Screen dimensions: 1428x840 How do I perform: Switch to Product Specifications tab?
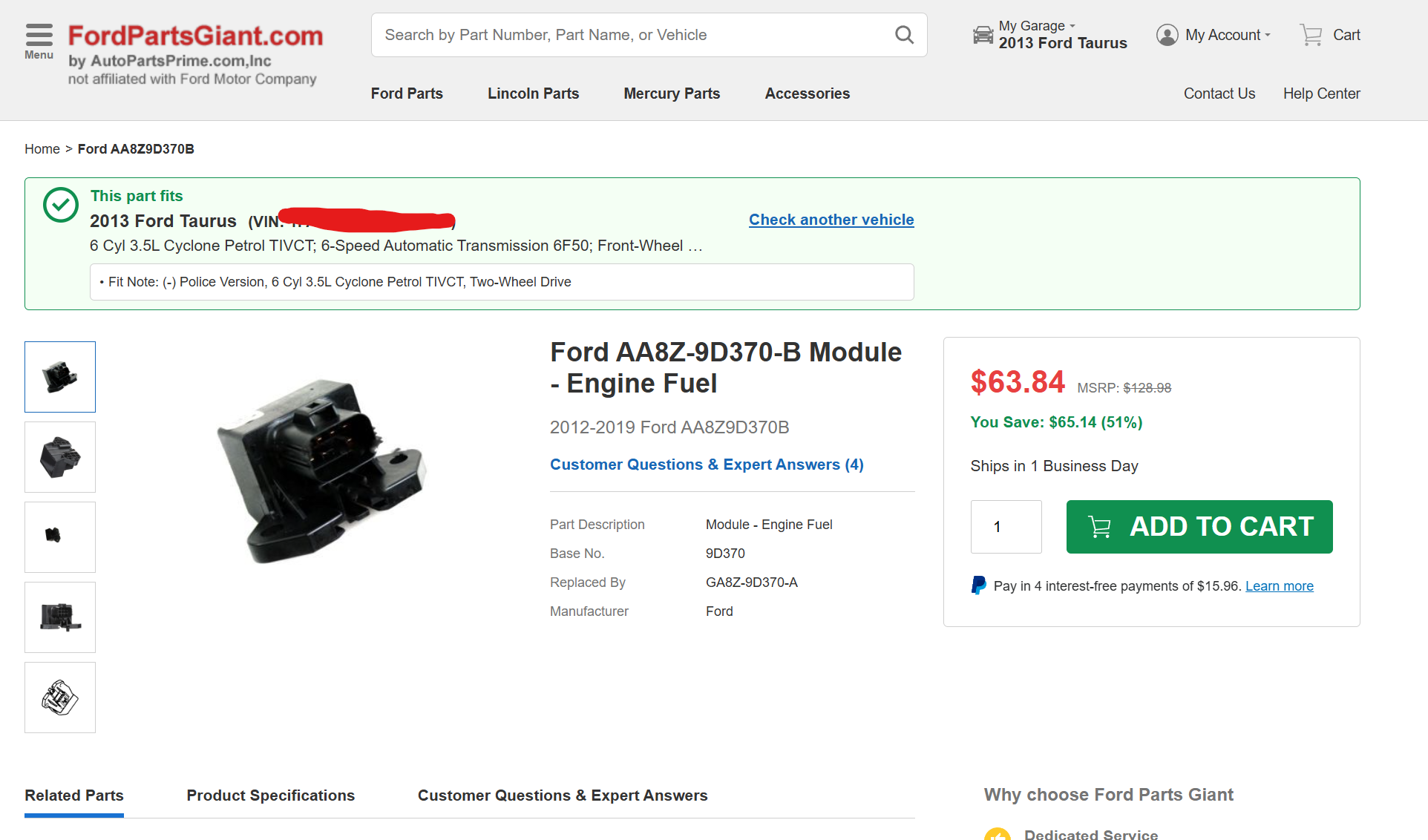pyautogui.click(x=270, y=795)
